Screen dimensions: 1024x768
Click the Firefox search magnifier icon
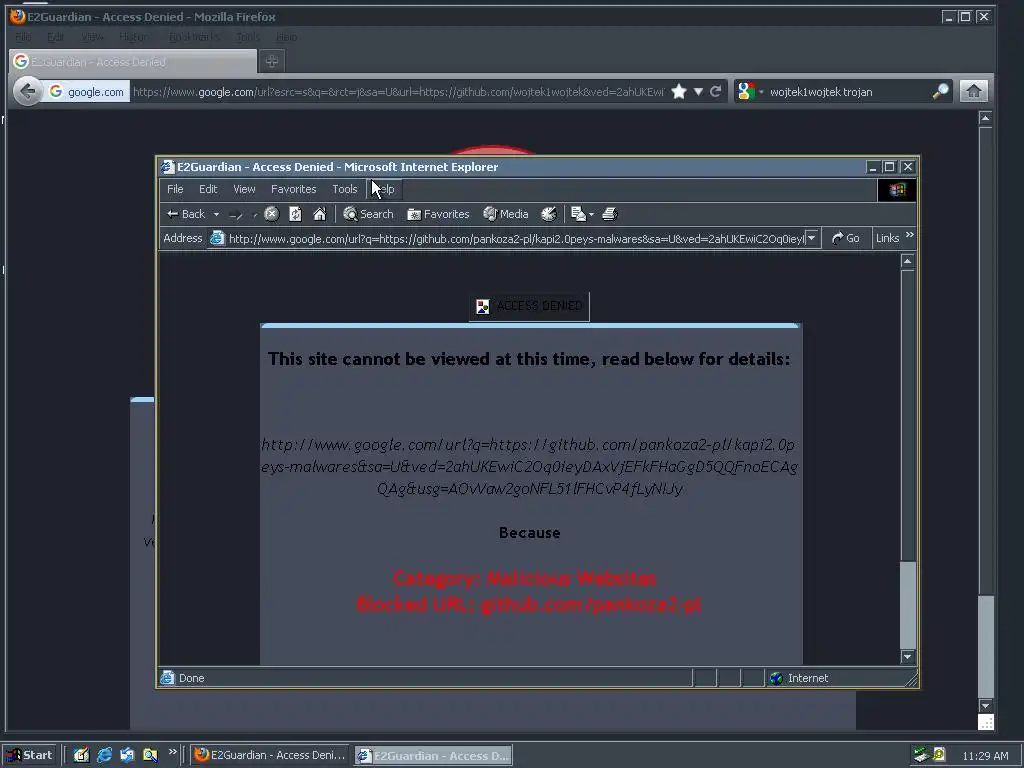tap(940, 91)
